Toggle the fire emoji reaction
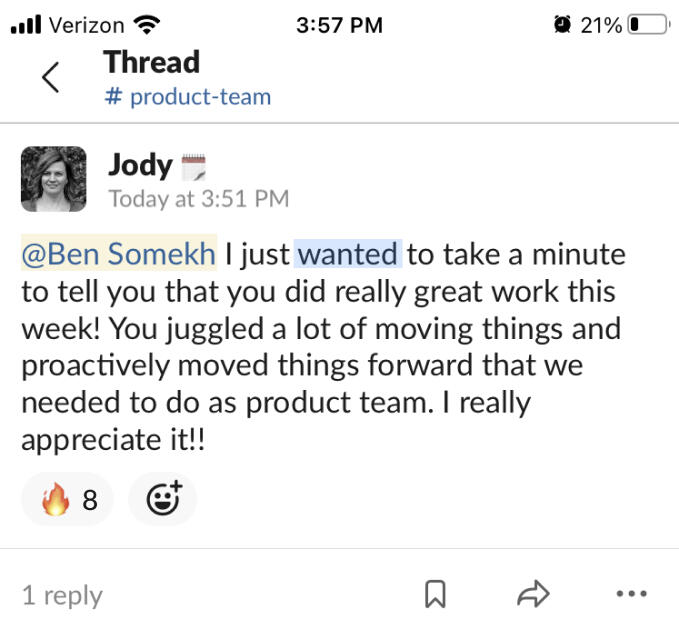Screen dimensions: 679x636 tap(67, 499)
